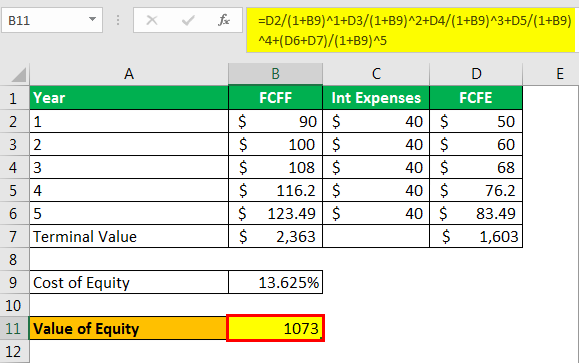
Task: Select row 6 header
Action: (13, 213)
